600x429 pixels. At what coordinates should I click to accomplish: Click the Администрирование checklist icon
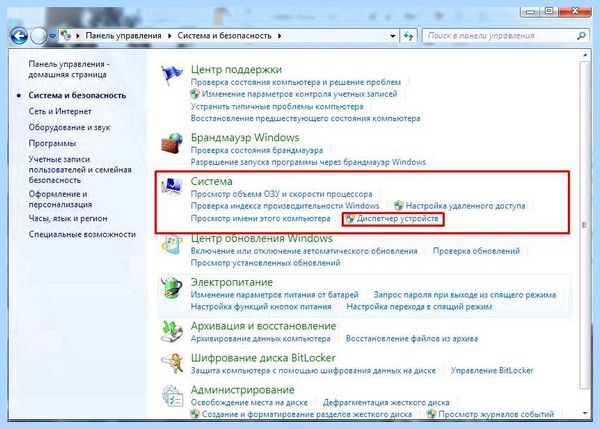pos(173,396)
